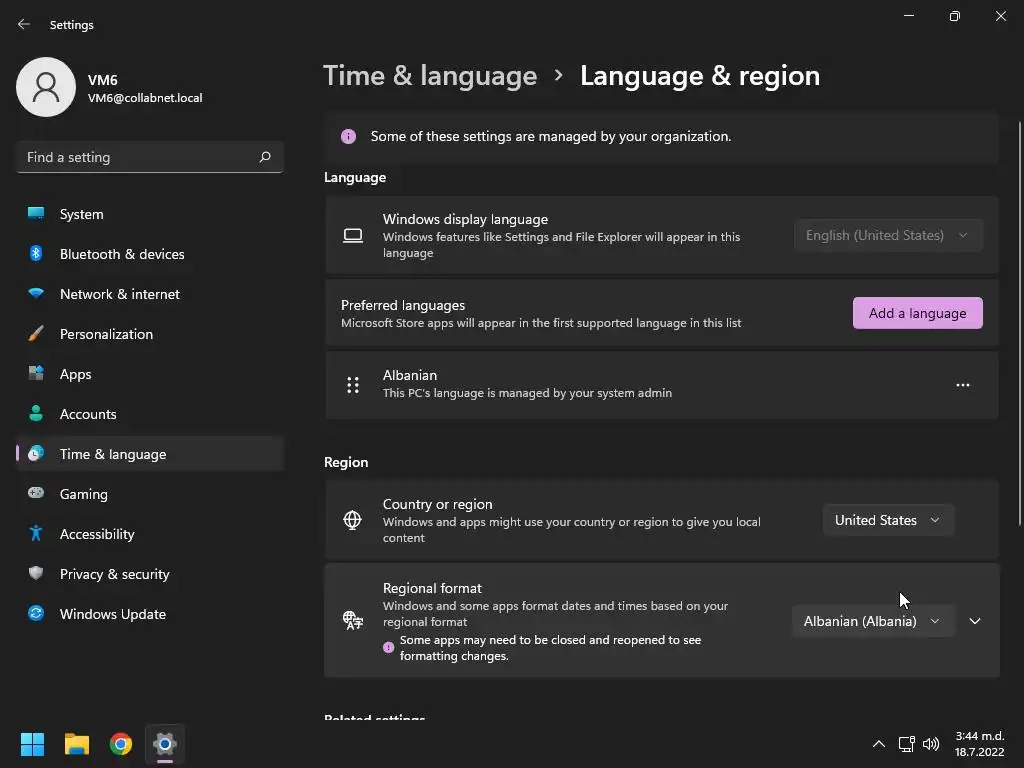Open the Accessibility settings page
Viewport: 1024px width, 768px height.
(97, 534)
